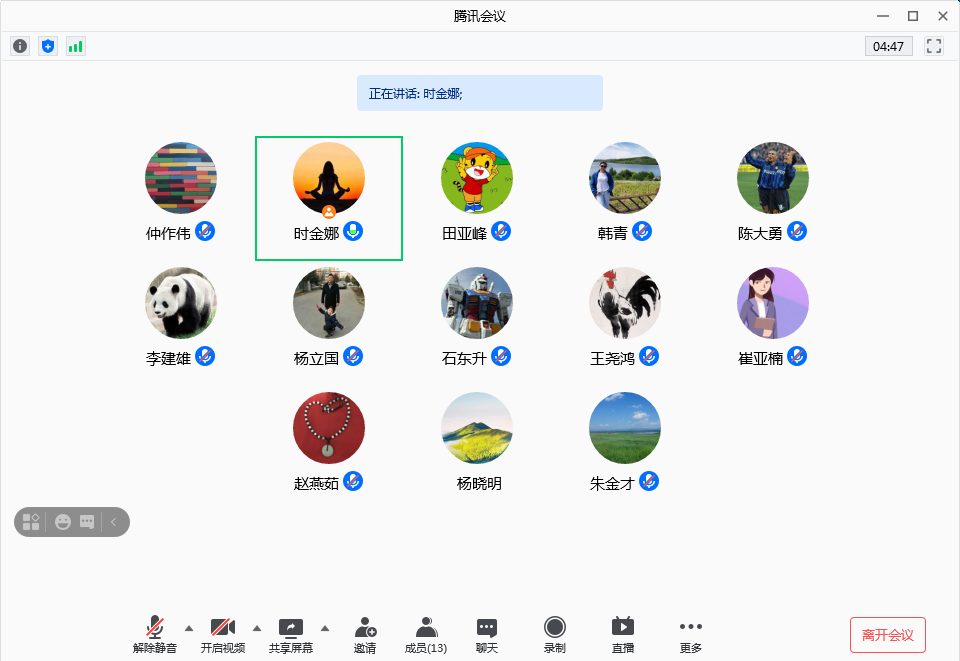Screen dimensions: 960x661
Task: Click the red 离开会议 button
Action: click(x=887, y=635)
